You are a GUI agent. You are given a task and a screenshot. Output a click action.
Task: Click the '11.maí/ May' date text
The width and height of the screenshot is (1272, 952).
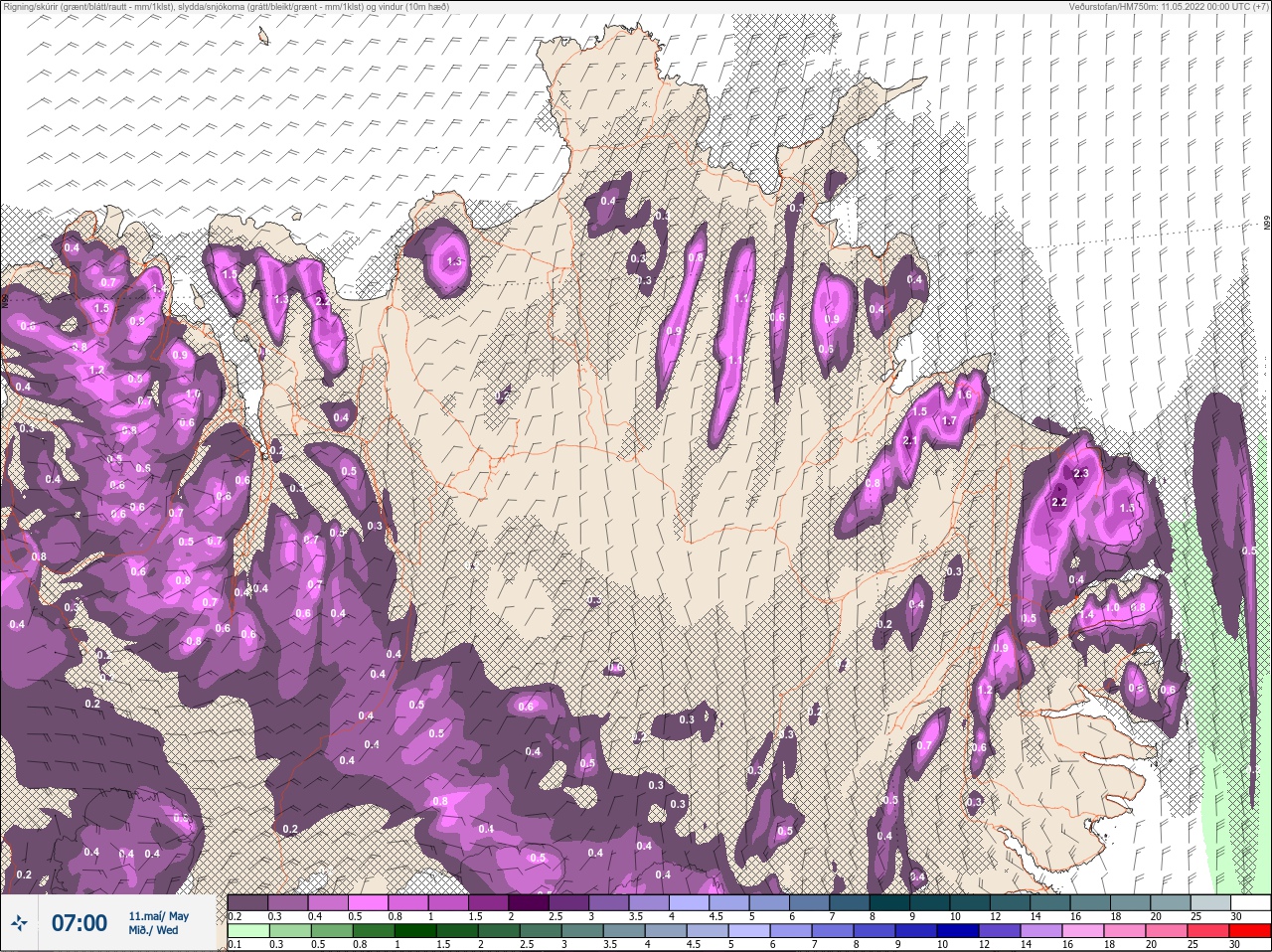click(159, 916)
